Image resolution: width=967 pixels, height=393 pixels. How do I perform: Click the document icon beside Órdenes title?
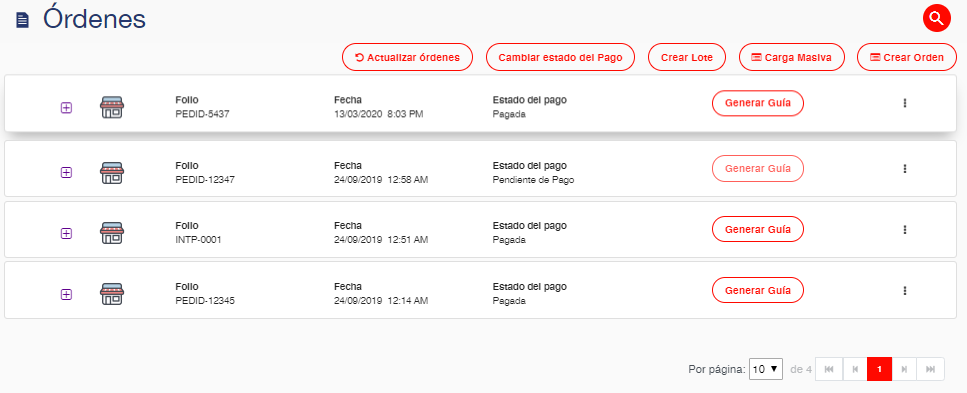pos(23,20)
